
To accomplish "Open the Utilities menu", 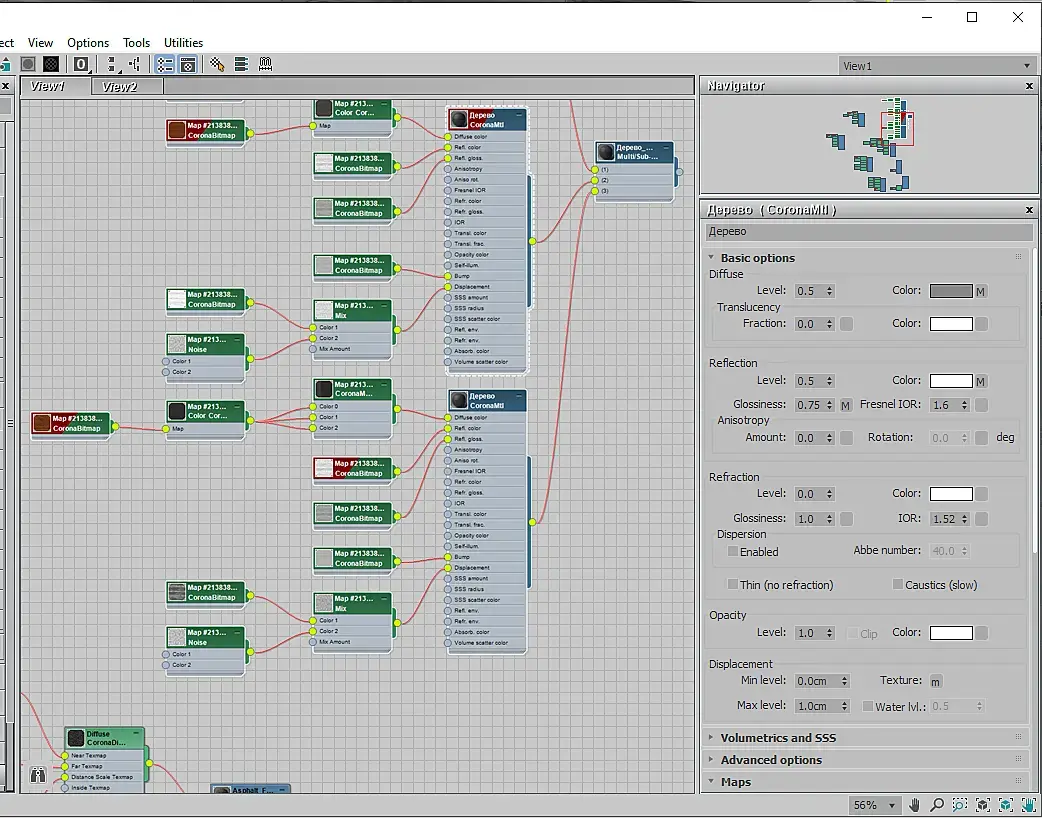I will click(x=183, y=43).
